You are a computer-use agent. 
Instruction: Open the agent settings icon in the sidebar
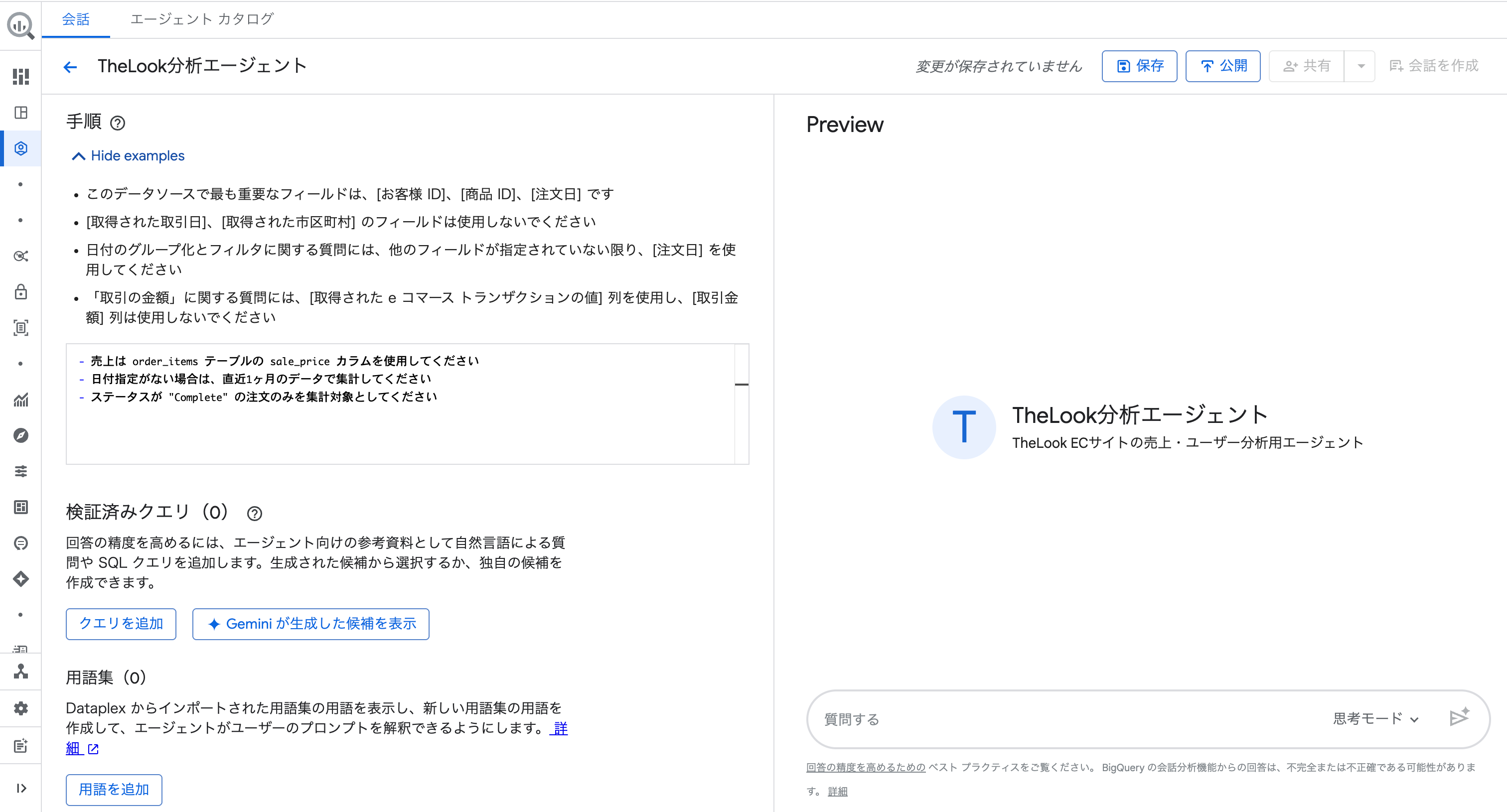click(x=20, y=148)
